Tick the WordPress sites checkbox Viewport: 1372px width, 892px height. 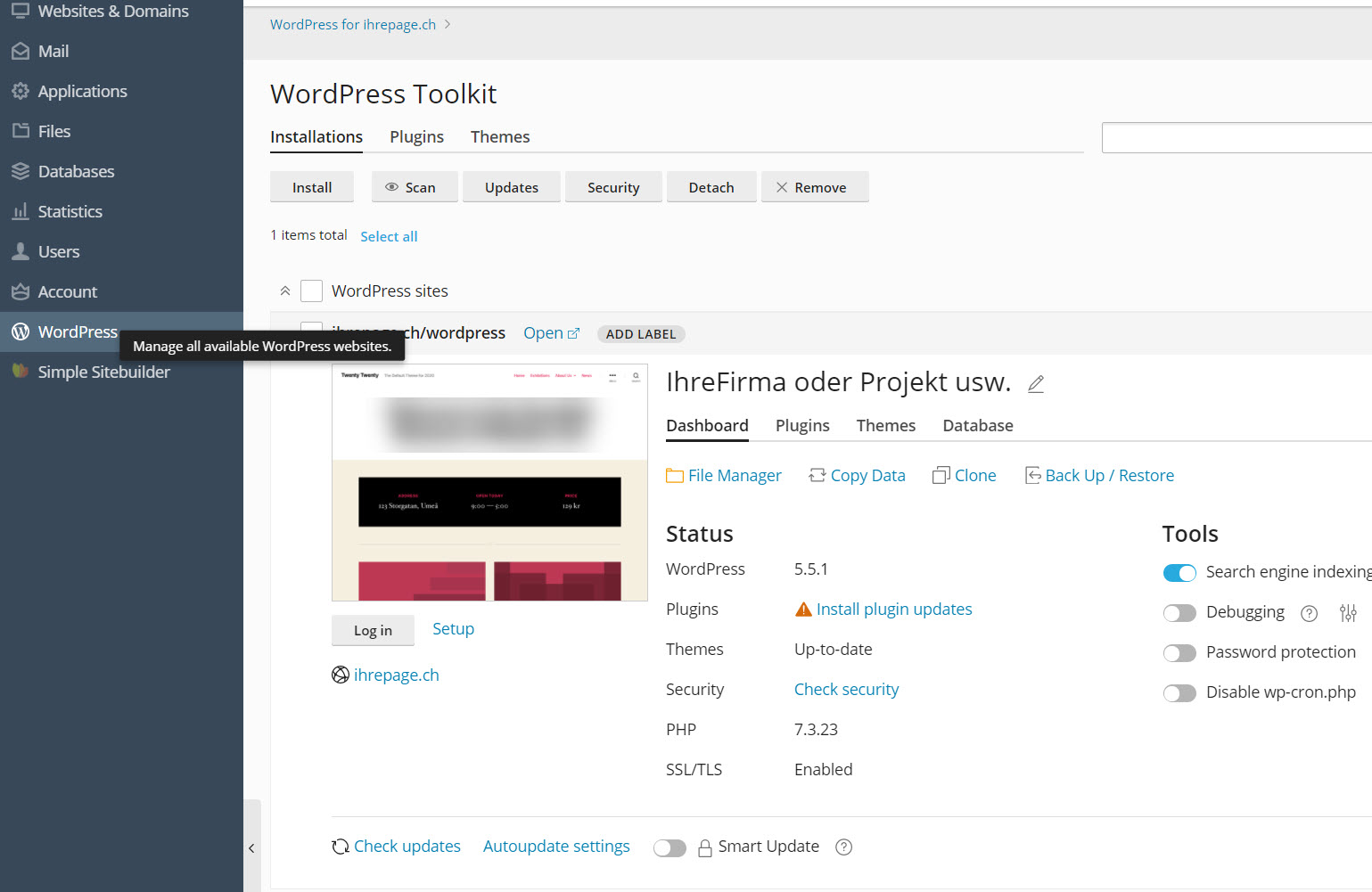coord(311,291)
